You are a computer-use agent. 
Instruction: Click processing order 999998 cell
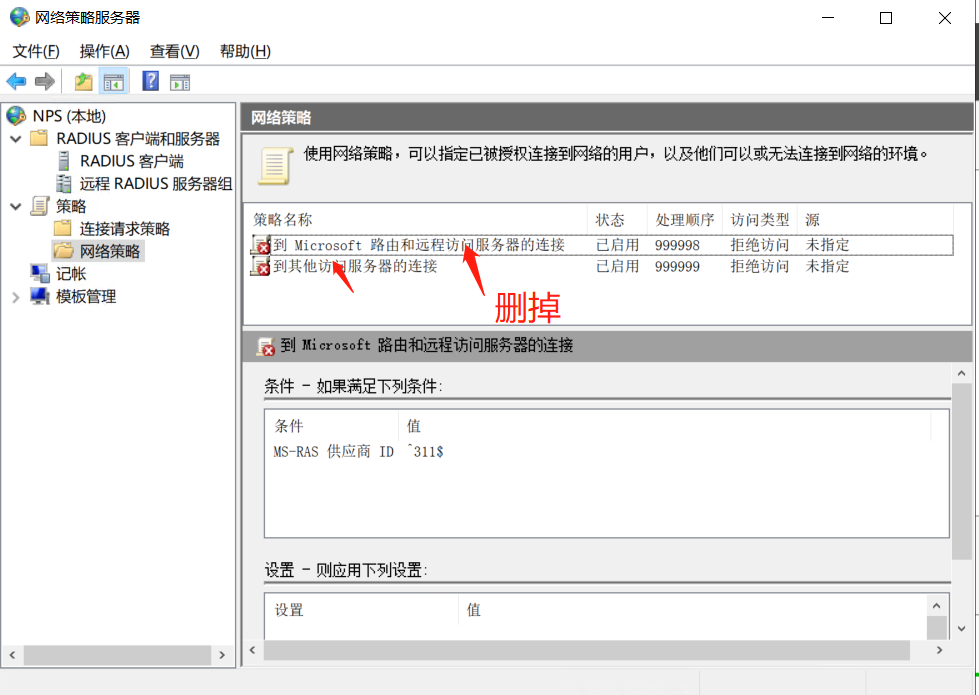pos(677,245)
